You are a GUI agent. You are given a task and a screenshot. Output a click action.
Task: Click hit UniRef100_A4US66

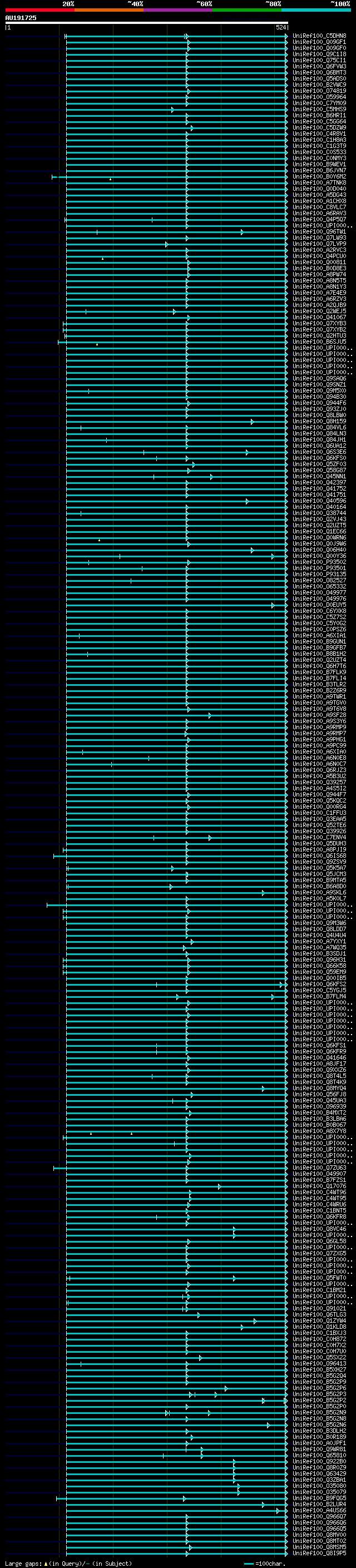(x=319, y=1510)
